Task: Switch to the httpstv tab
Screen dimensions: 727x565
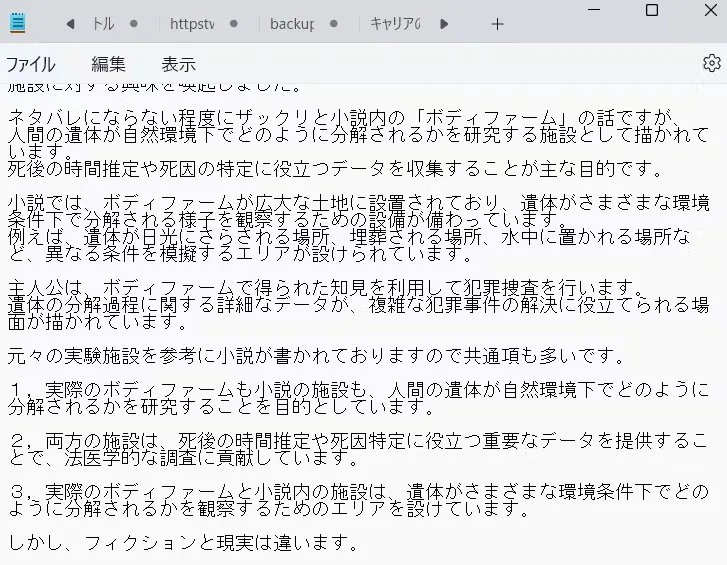Action: pos(191,24)
